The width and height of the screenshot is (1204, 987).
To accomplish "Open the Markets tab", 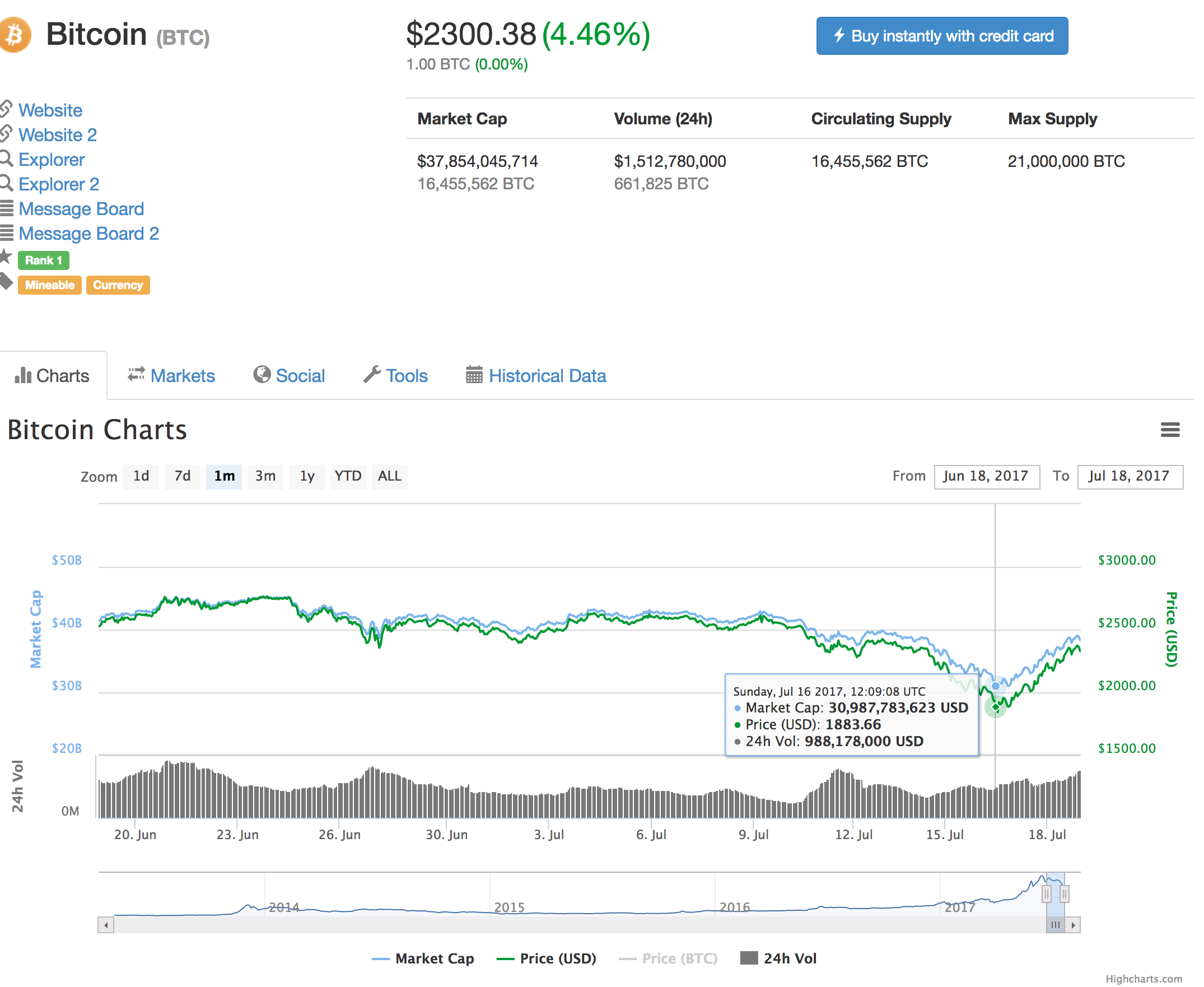I will pos(172,376).
